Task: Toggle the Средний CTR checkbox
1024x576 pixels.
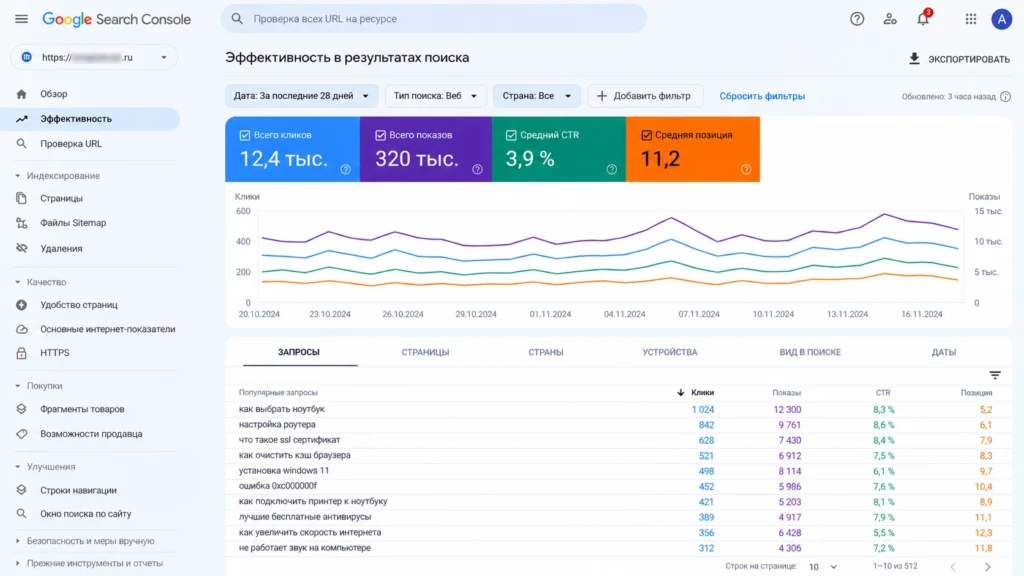Action: [511, 135]
